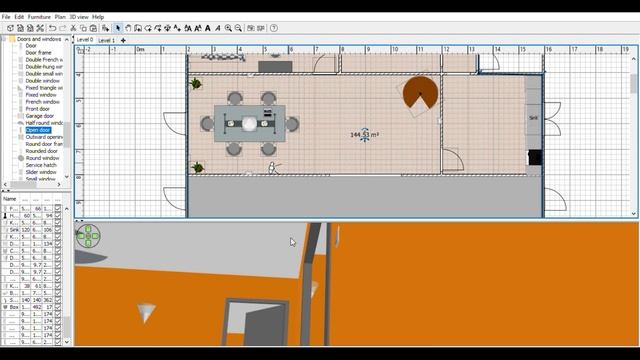640x360 pixels.
Task: Select Open door in the catalog tree
Action: 38,130
